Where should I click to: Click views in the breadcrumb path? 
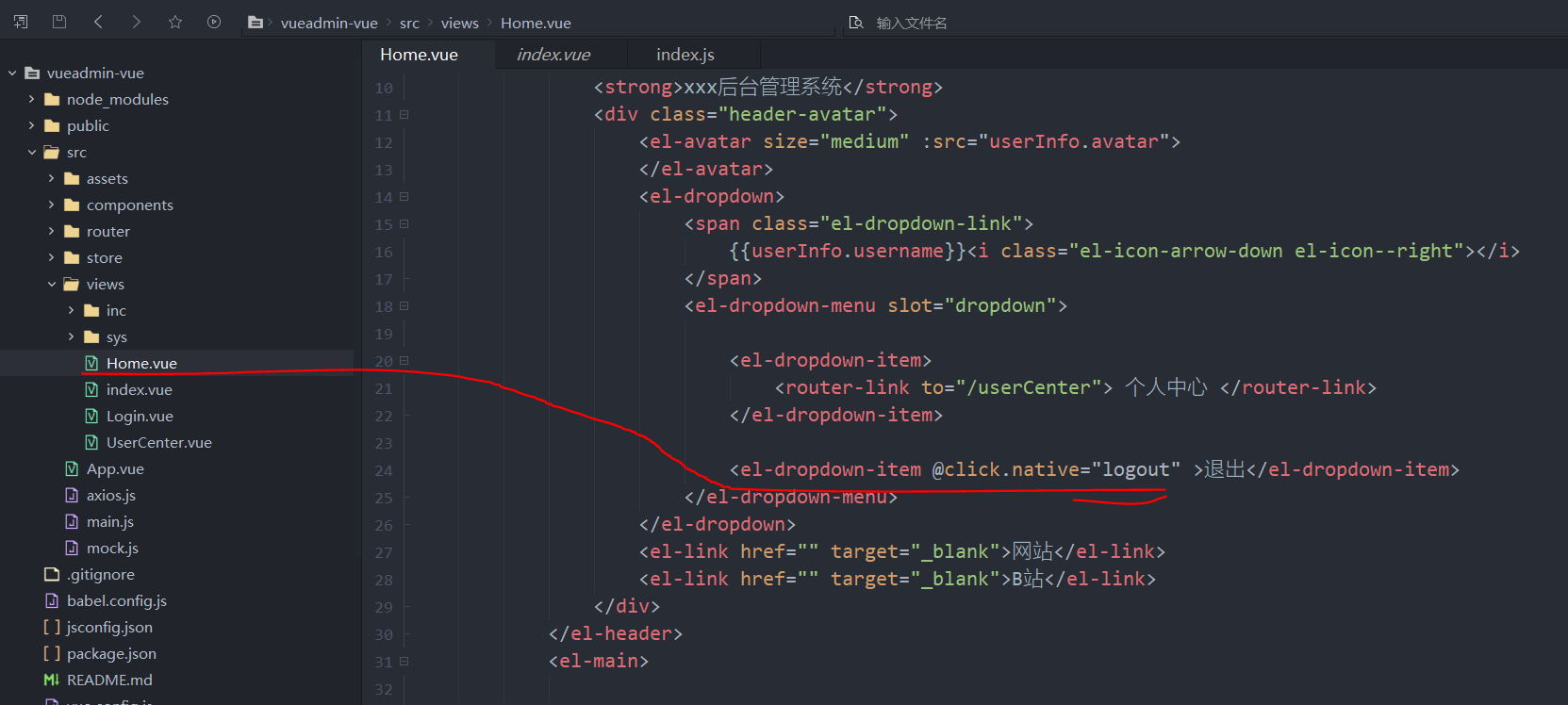(459, 23)
